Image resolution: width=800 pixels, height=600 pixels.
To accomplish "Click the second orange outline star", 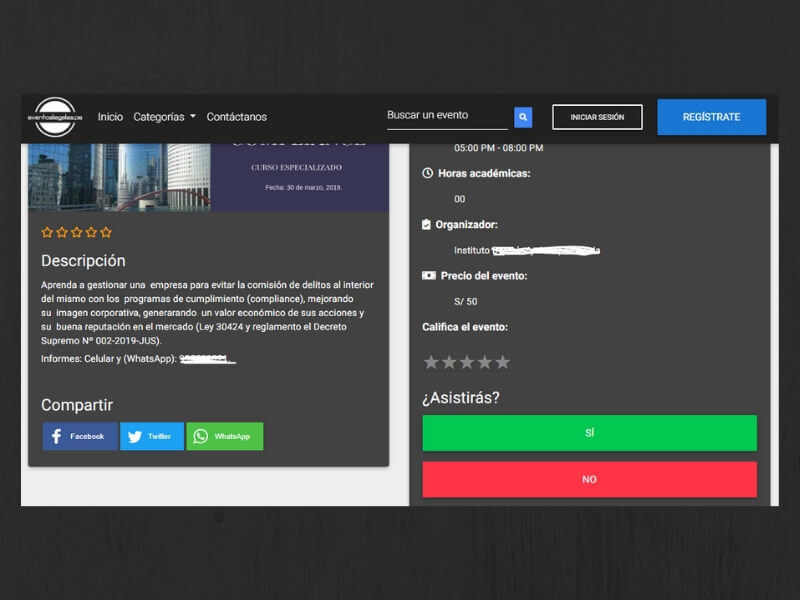I will point(62,232).
